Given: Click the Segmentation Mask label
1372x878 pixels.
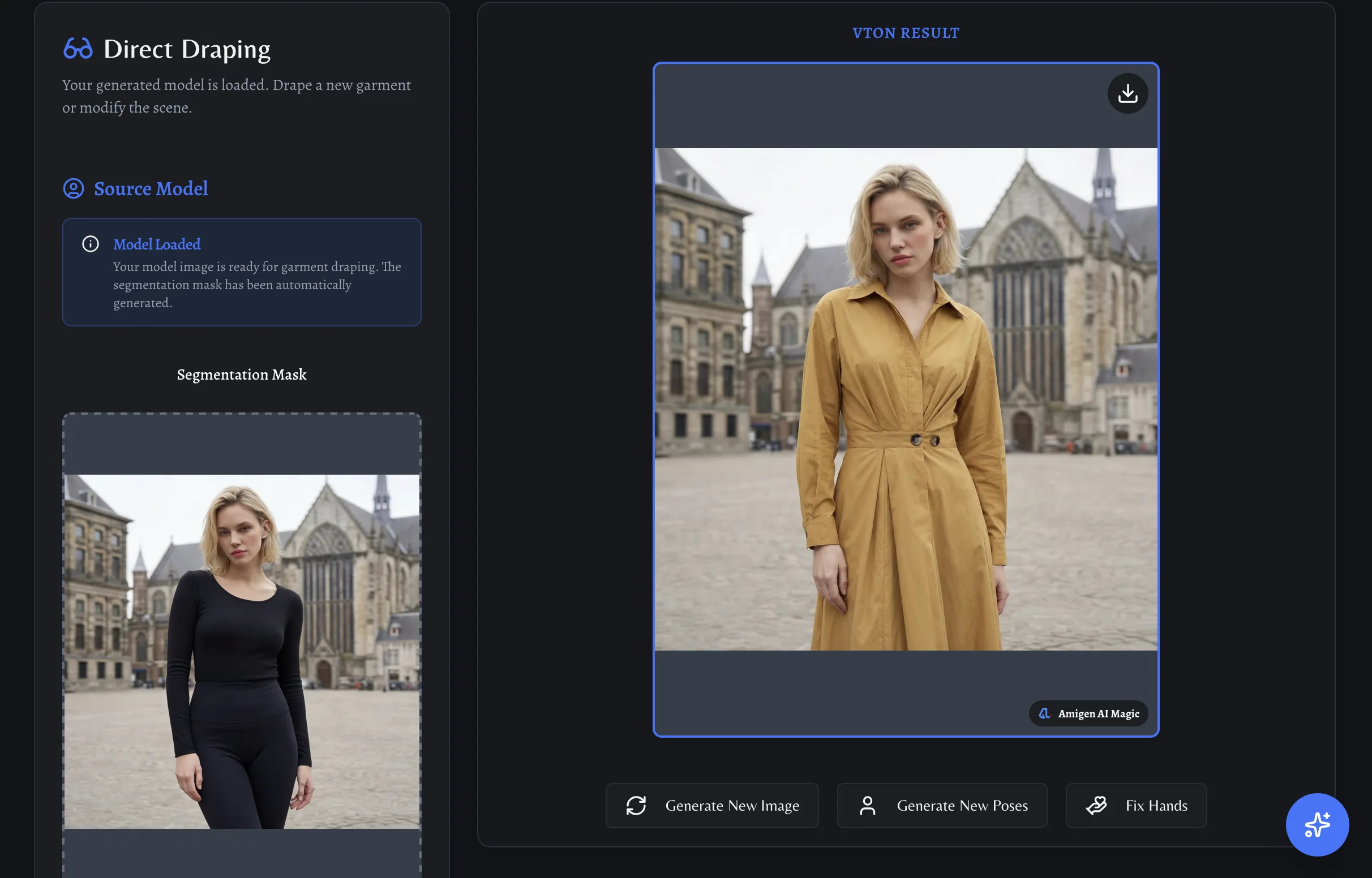Looking at the screenshot, I should pos(242,375).
